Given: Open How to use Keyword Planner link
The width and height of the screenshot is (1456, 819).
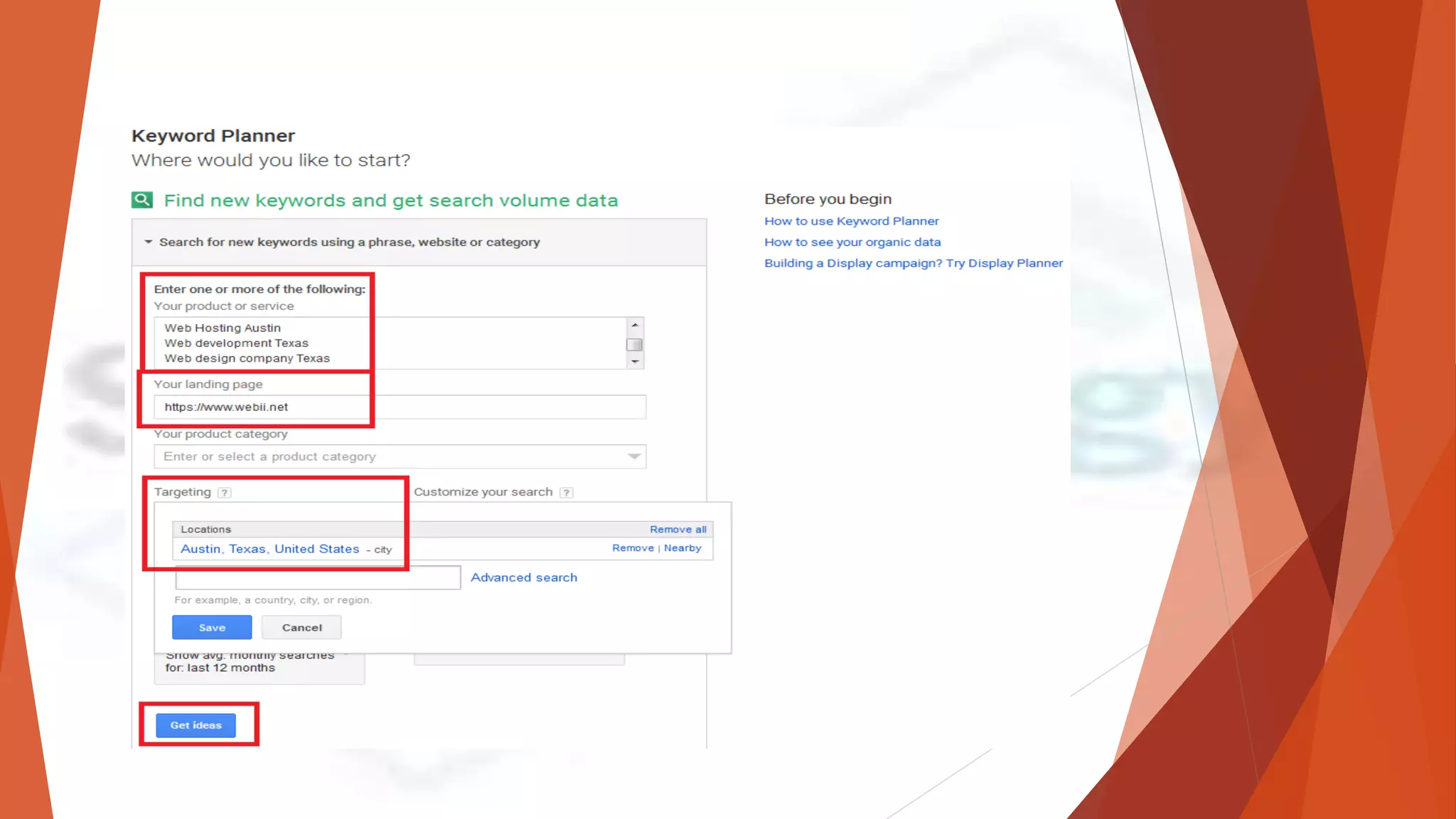Looking at the screenshot, I should point(851,221).
